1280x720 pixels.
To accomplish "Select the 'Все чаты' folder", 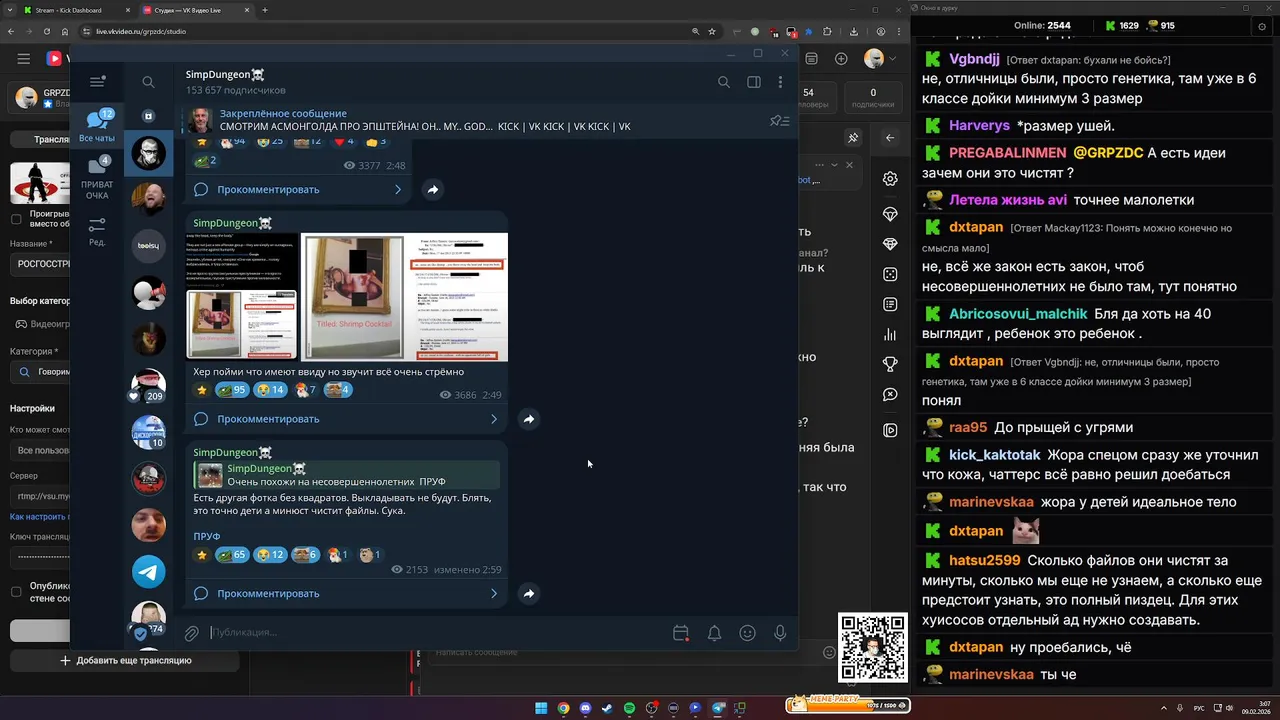I will pyautogui.click(x=97, y=127).
